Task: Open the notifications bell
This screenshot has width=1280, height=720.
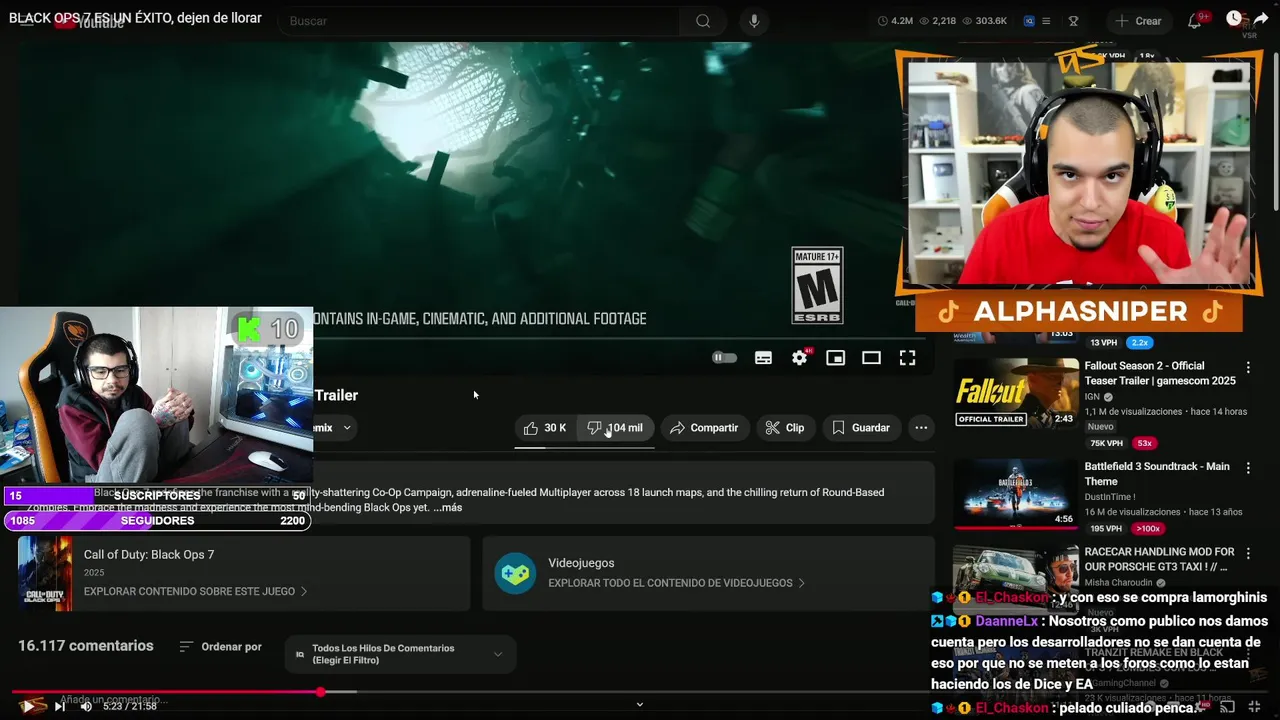Action: tap(1194, 21)
